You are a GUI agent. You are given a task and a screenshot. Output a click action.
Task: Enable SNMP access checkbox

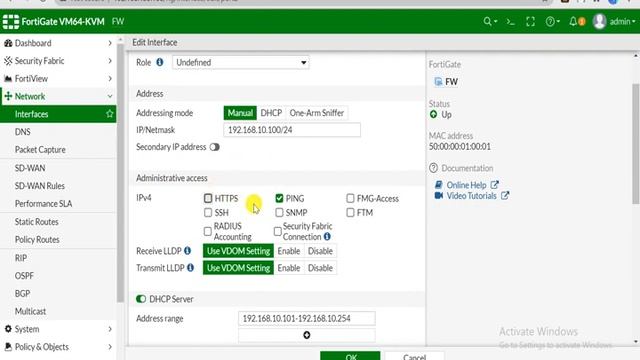279,212
